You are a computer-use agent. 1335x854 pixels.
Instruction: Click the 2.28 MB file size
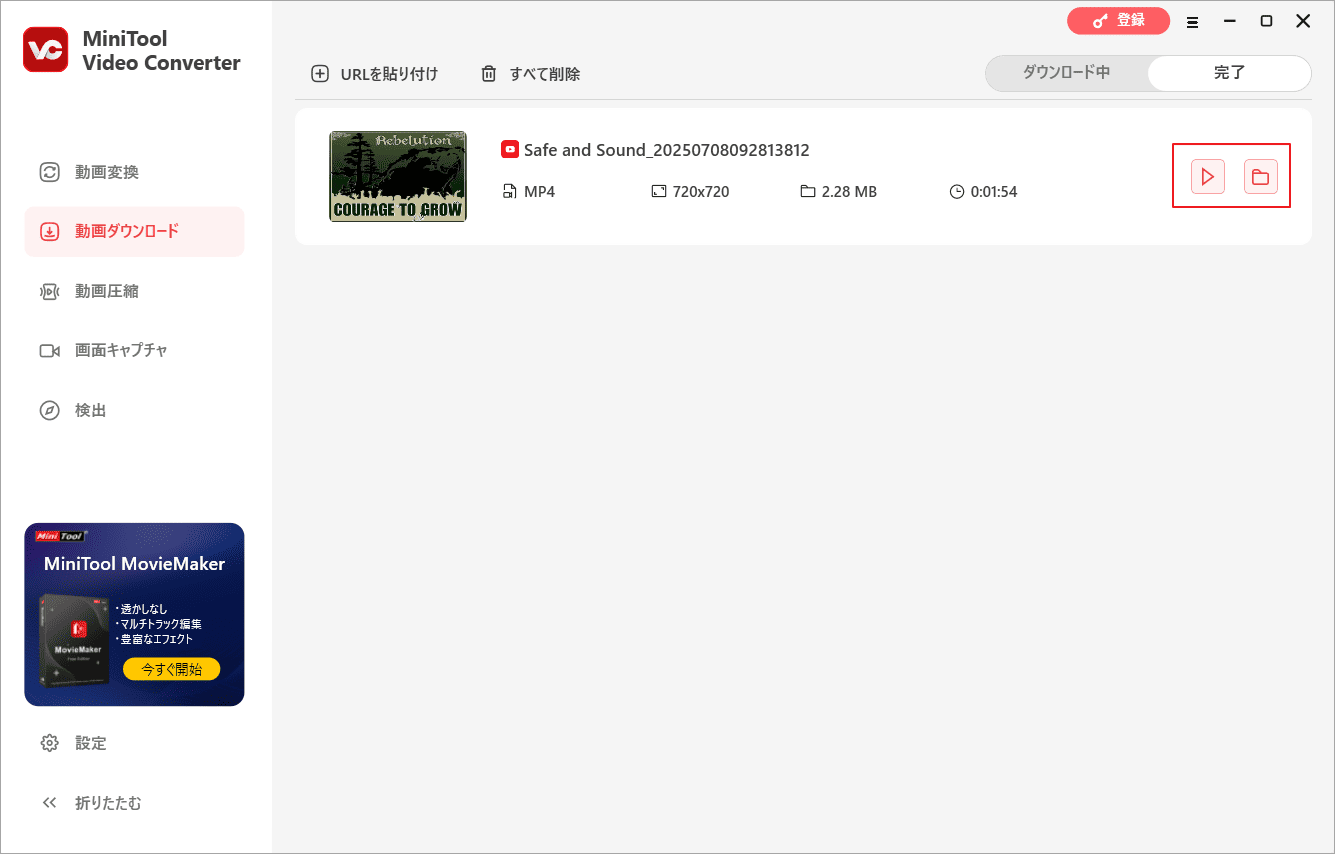[x=849, y=191]
